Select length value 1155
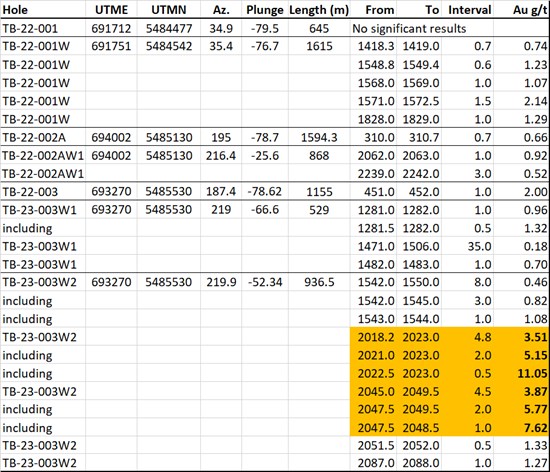550x472 pixels. pyautogui.click(x=319, y=192)
